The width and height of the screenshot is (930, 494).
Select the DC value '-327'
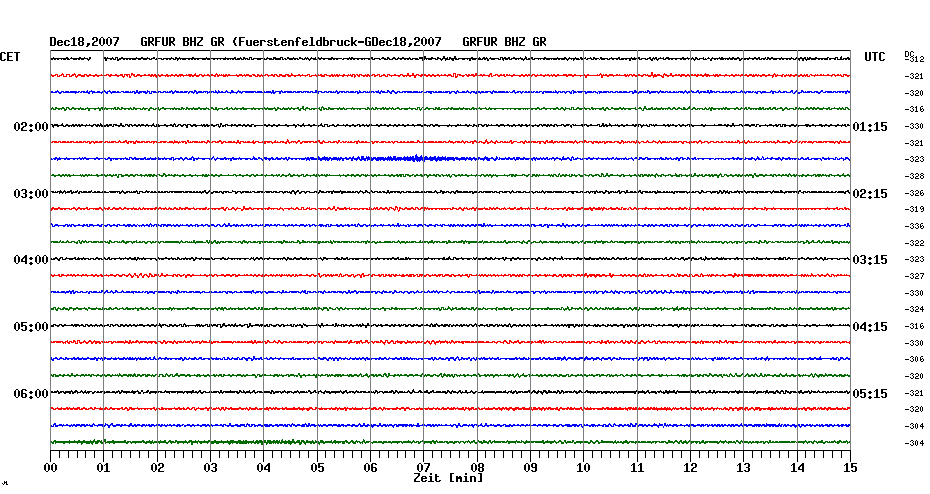tap(914, 276)
